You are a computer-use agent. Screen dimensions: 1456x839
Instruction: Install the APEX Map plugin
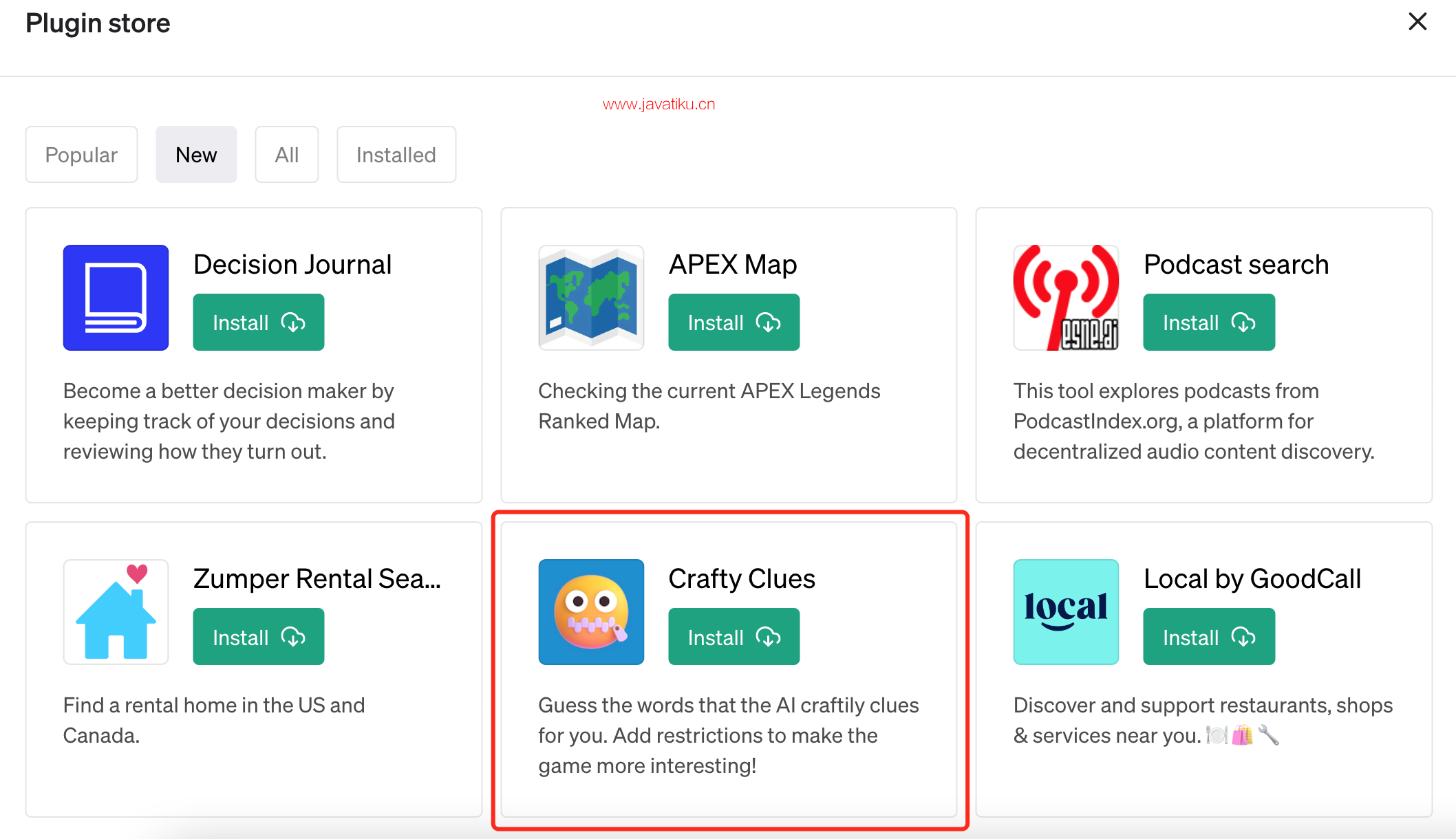(x=734, y=323)
